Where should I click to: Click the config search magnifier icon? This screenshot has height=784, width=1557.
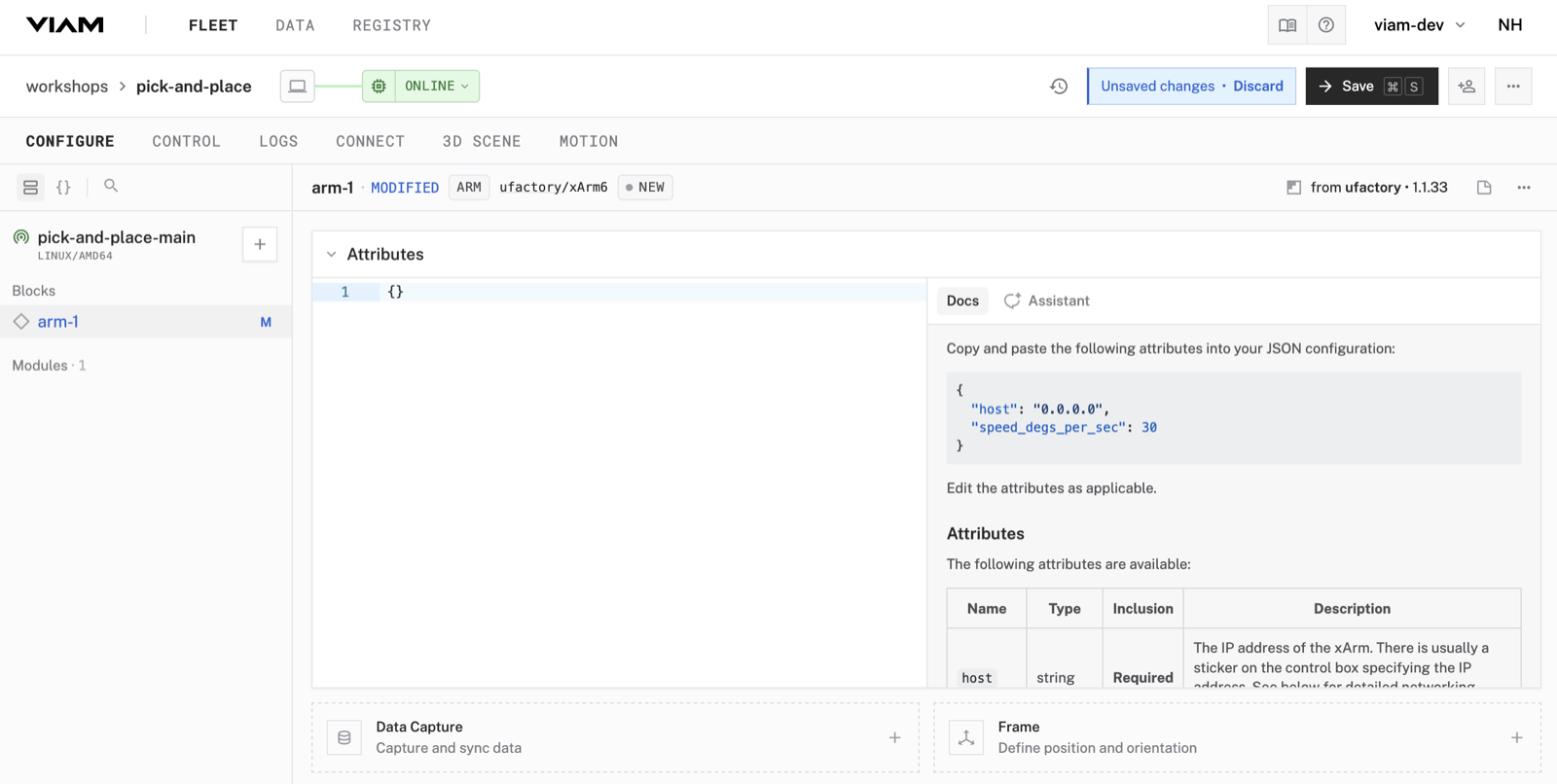111,186
